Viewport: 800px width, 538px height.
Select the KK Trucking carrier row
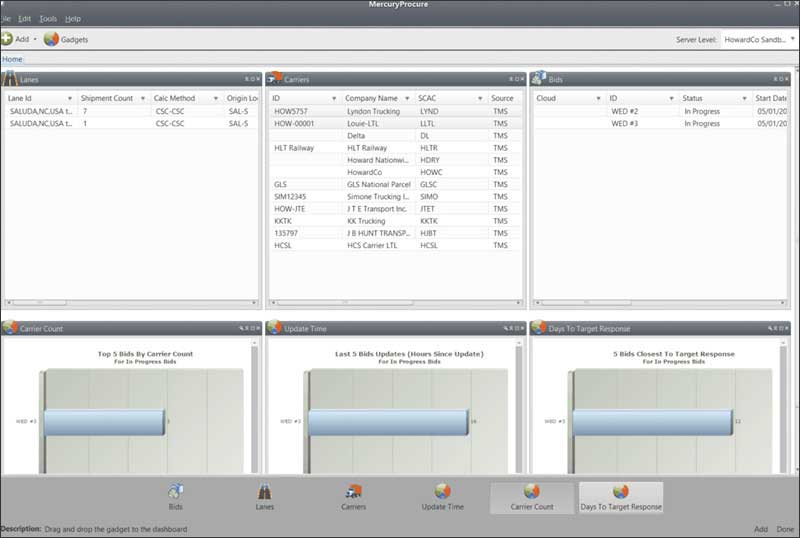pyautogui.click(x=396, y=221)
